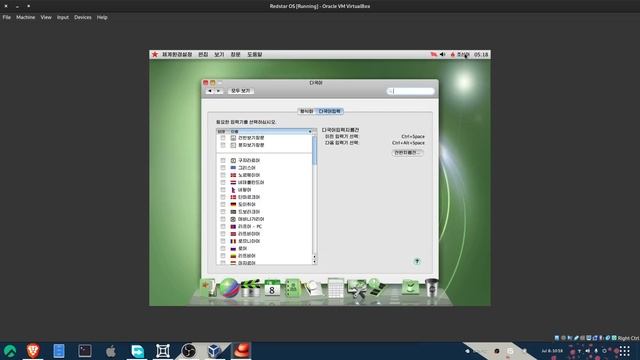Screen dimensions: 640x360
Task: Open the 도움말 menu
Action: pos(255,54)
